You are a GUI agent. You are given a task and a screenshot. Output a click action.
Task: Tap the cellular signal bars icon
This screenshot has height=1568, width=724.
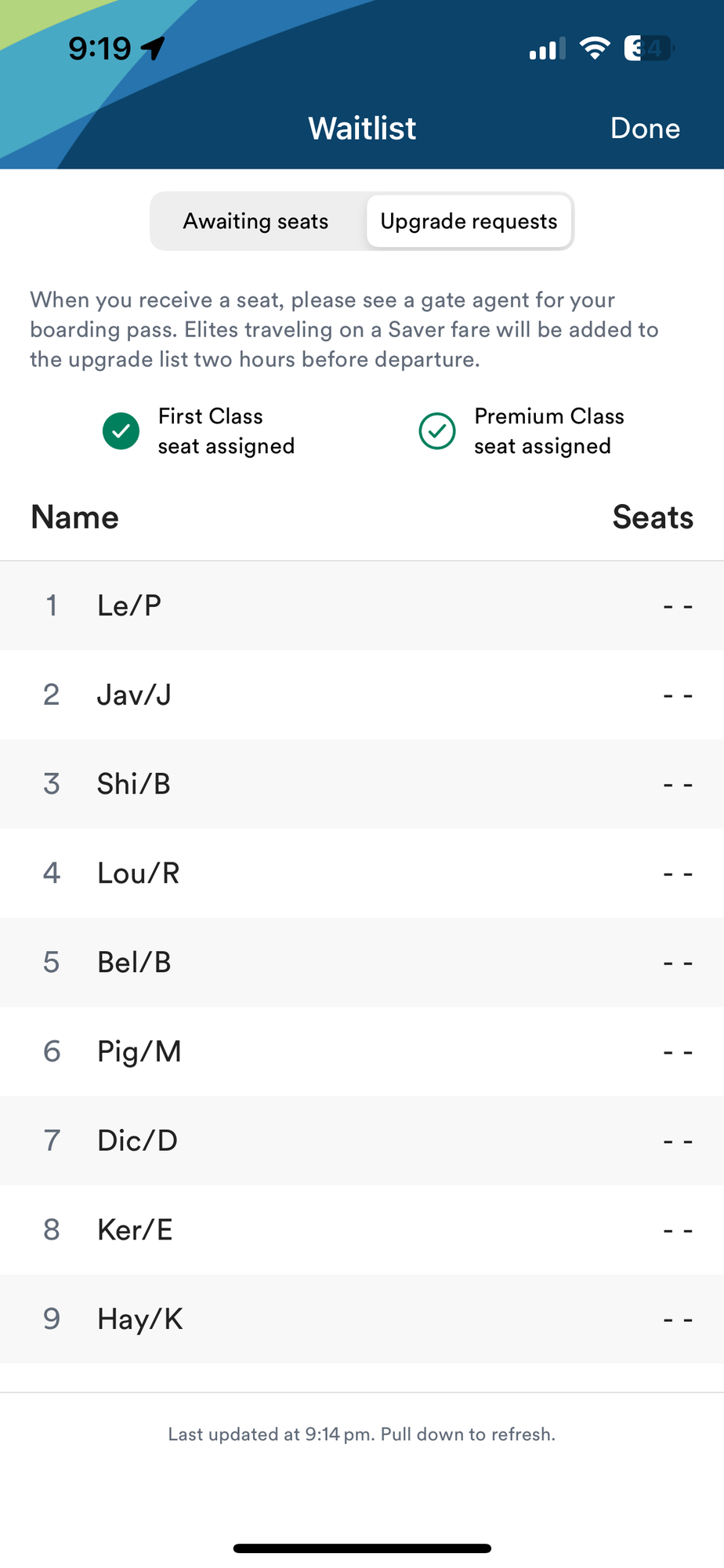[547, 49]
